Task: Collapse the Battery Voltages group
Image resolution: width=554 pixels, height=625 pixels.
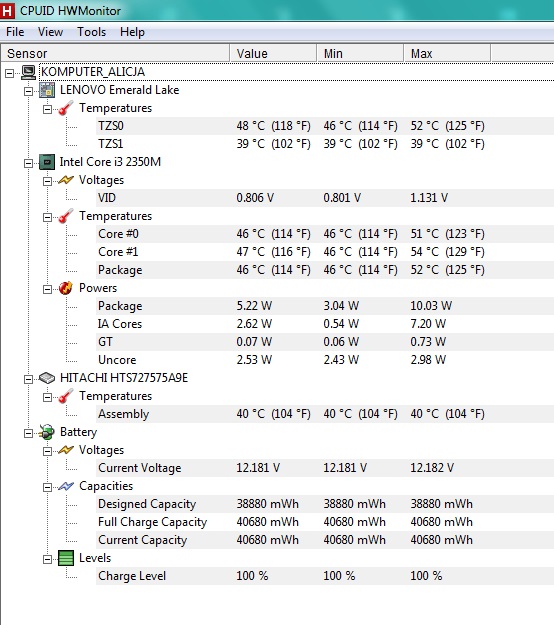Action: coord(47,451)
